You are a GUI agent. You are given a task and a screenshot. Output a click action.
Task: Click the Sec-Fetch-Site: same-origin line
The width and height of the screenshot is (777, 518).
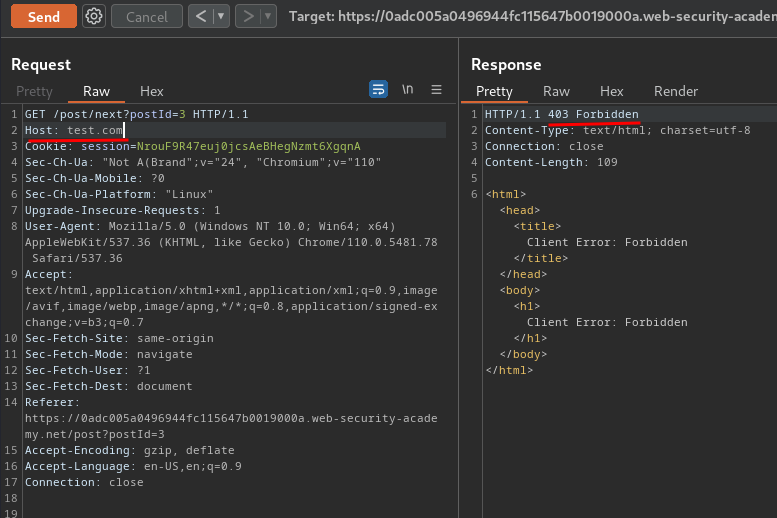click(x=119, y=338)
